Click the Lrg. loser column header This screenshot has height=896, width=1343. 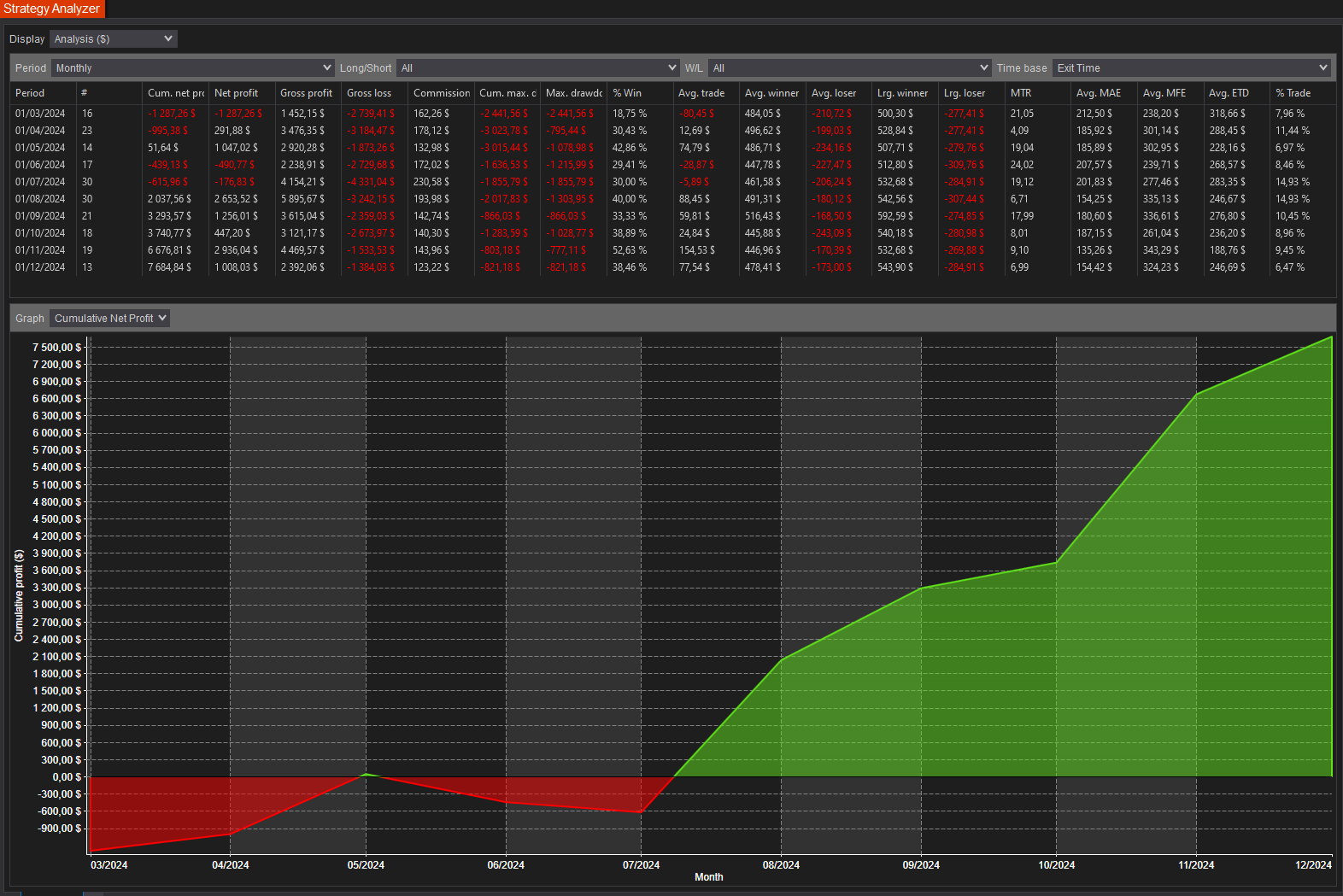pyautogui.click(x=971, y=93)
